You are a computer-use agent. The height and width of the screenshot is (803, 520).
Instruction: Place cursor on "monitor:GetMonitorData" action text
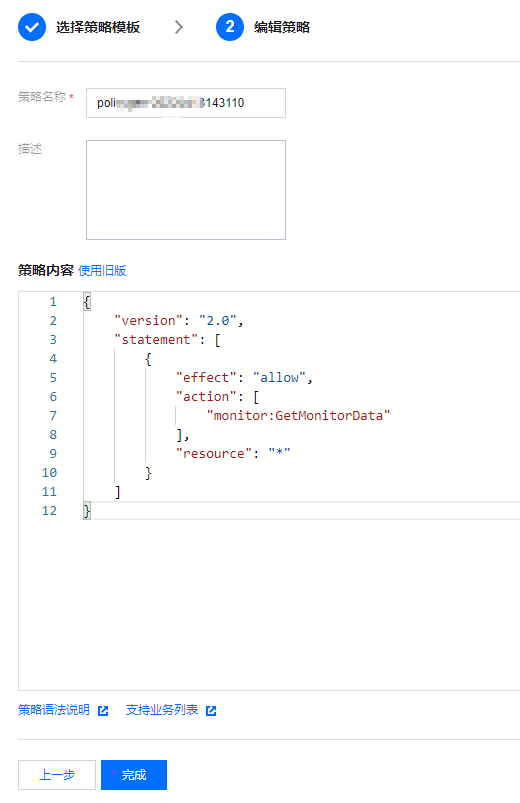(298, 416)
